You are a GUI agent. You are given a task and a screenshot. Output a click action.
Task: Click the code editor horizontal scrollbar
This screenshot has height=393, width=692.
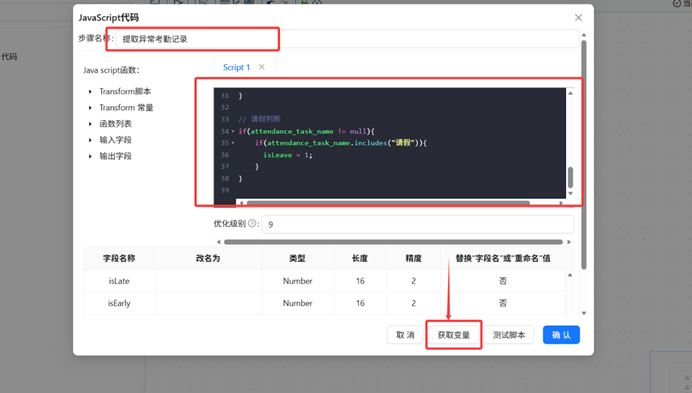(388, 203)
